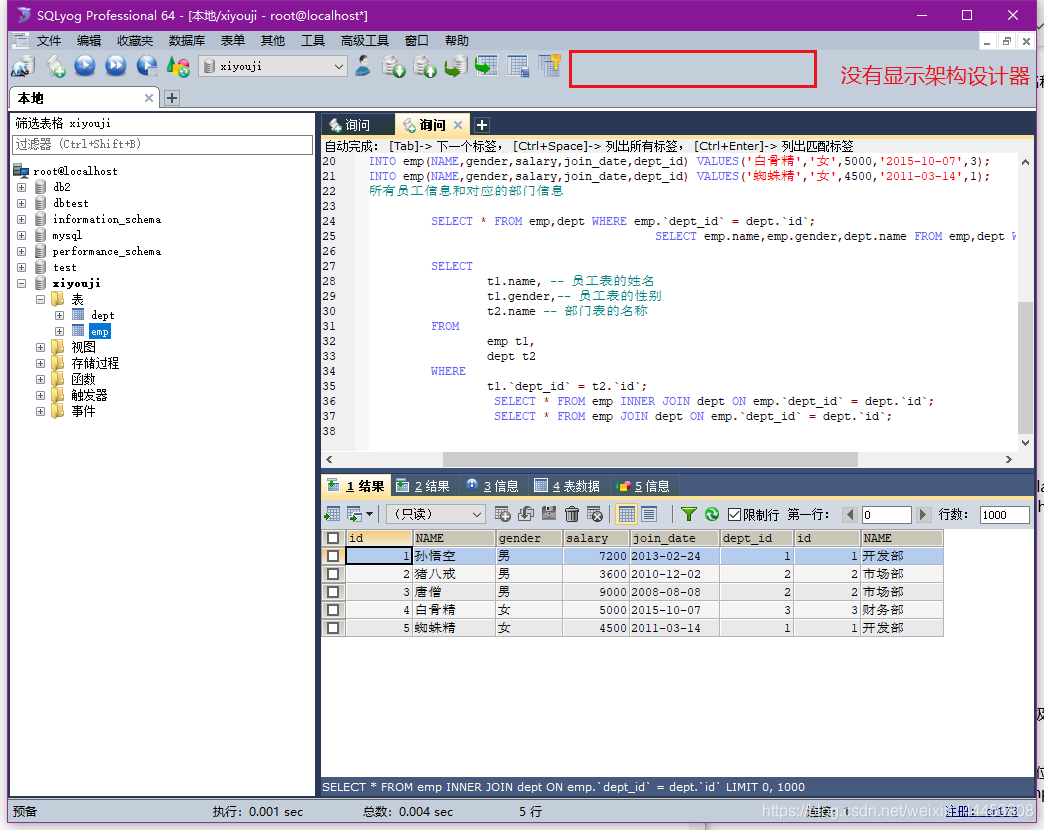Click the new query editor icon
The height and width of the screenshot is (830, 1044).
55,67
